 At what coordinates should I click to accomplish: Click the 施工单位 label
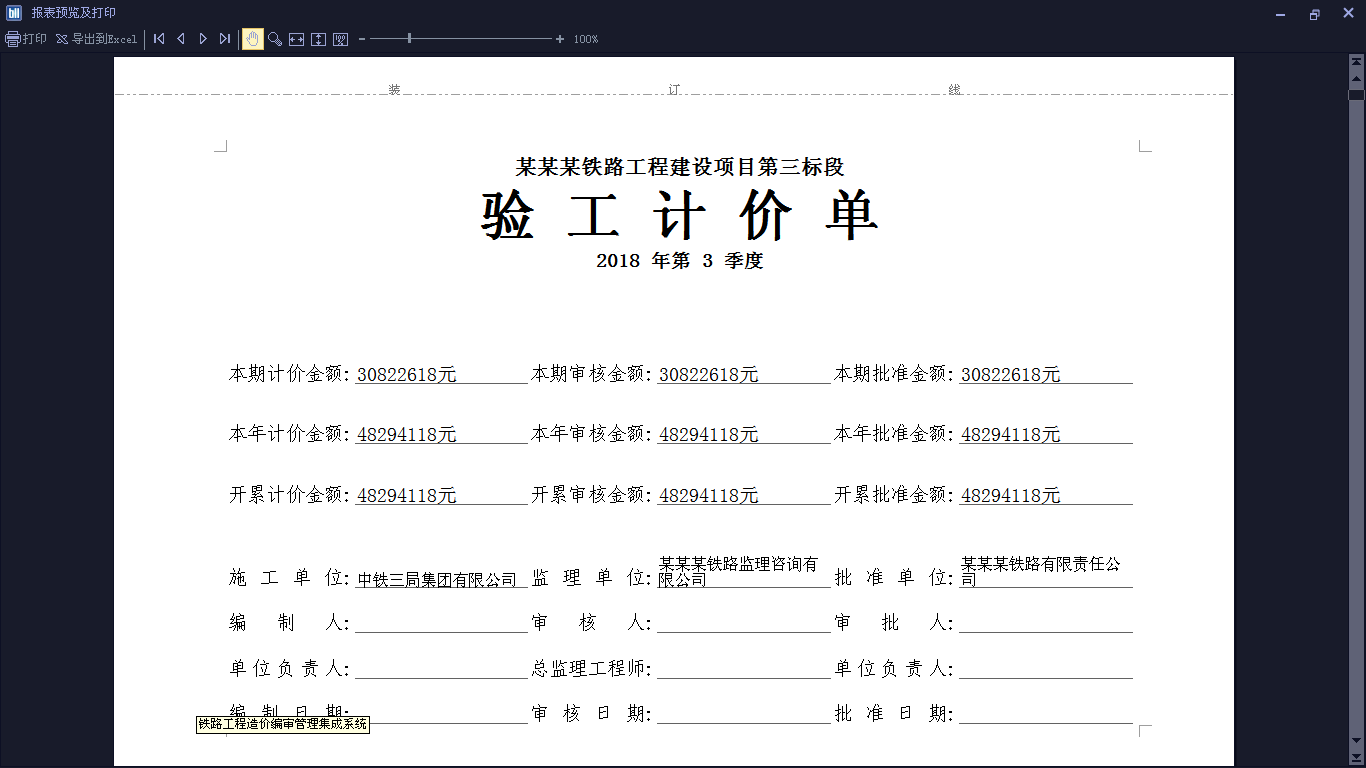(x=289, y=578)
